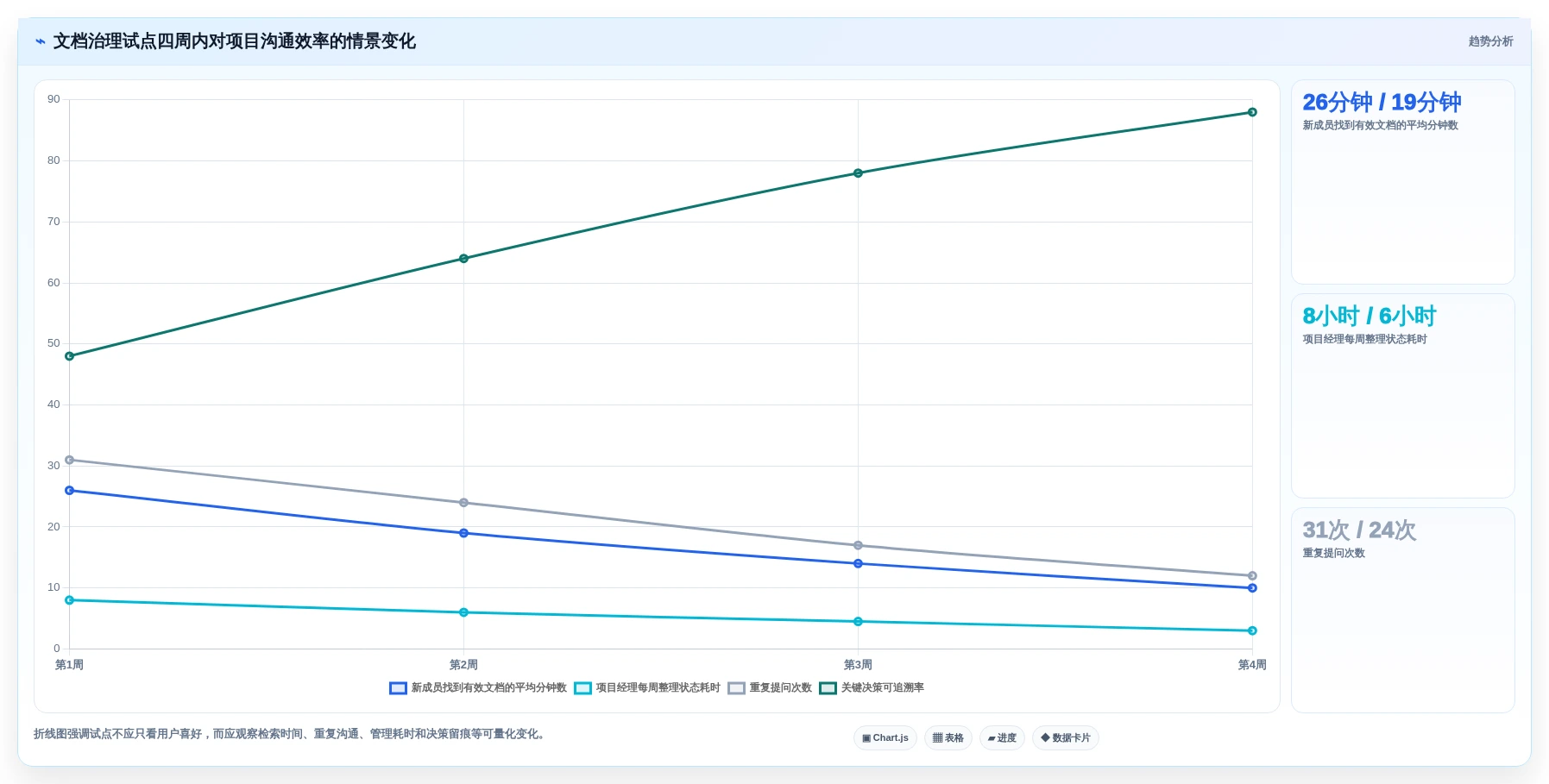
Task: Click the chart title 文档治理试点四周内对项目沟通效率的情景变化
Action: coord(235,41)
